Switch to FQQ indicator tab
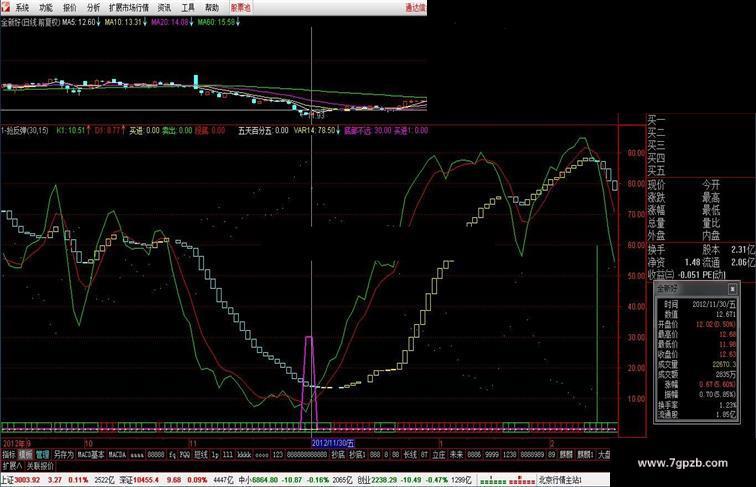 pos(185,454)
